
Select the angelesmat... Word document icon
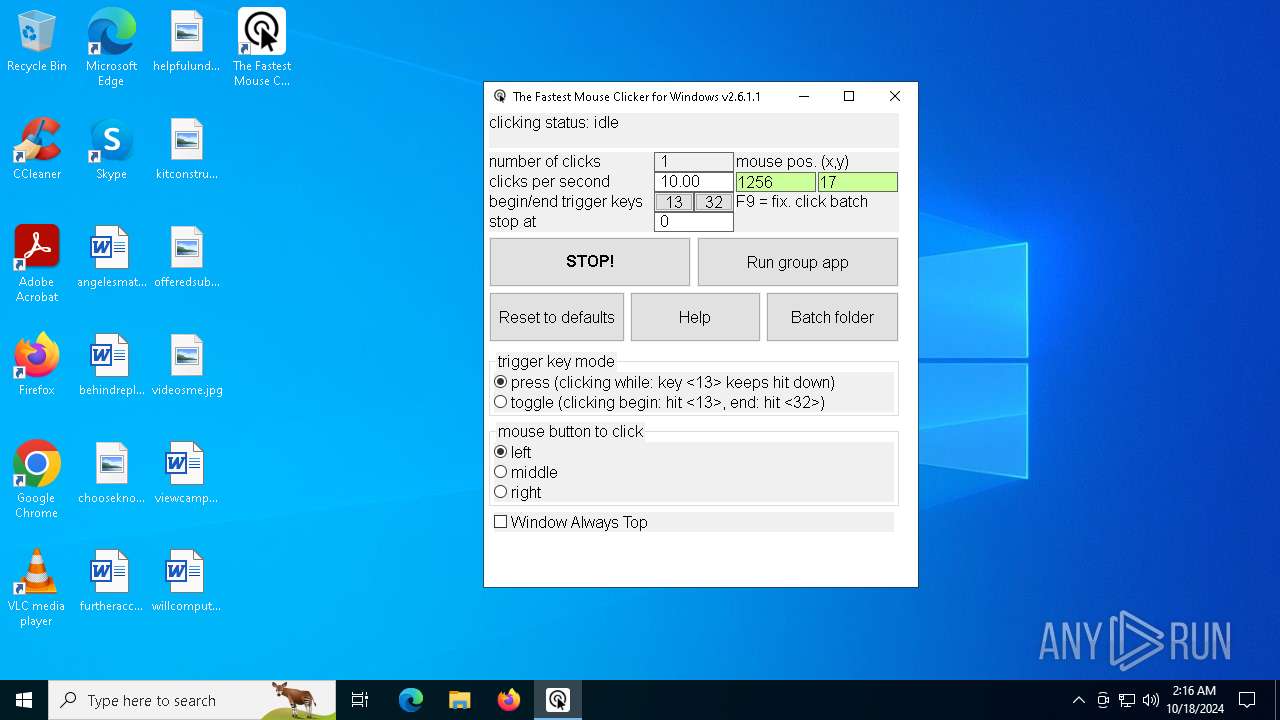111,257
